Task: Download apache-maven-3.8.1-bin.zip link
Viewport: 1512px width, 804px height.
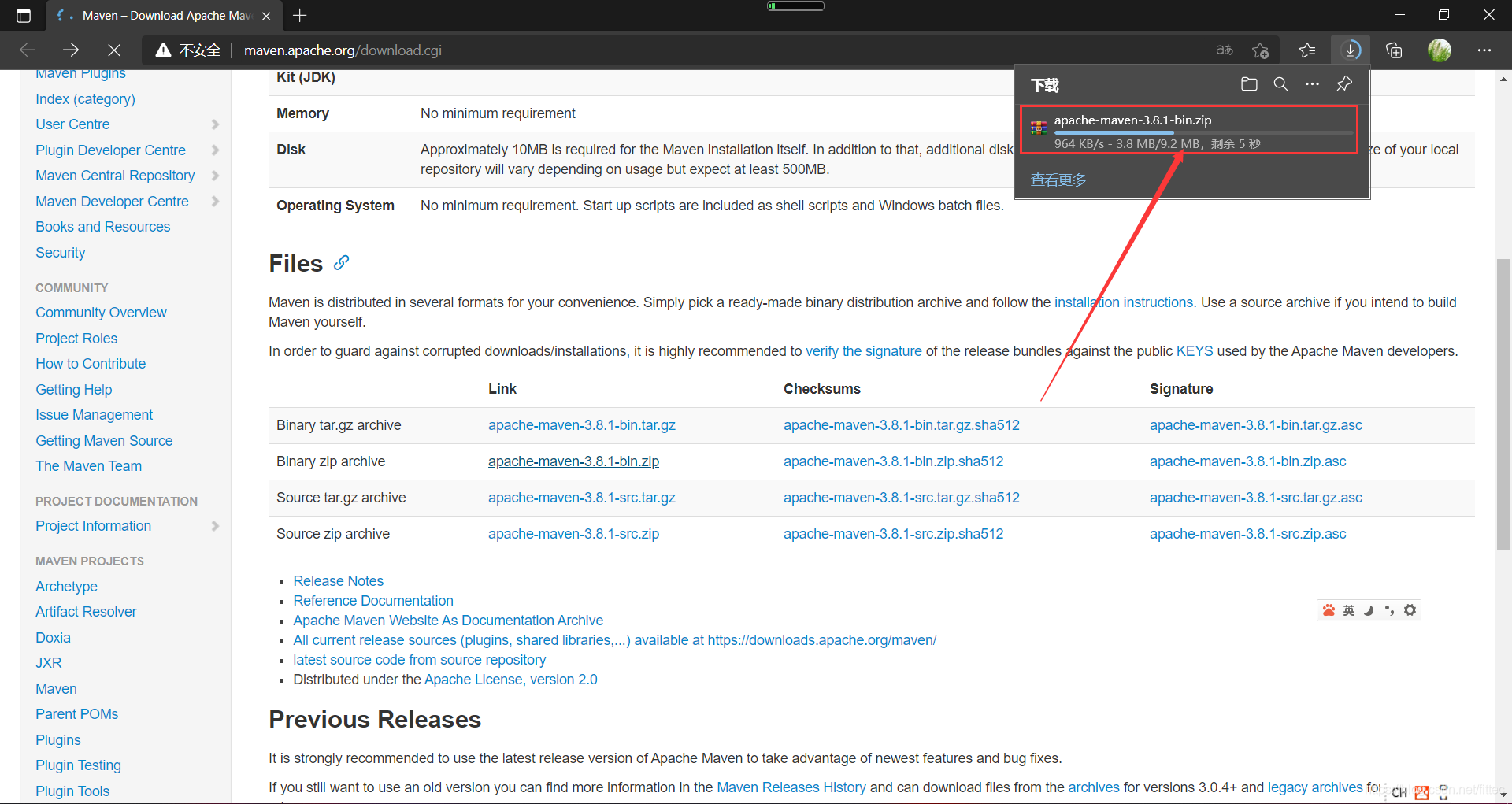Action: [573, 461]
